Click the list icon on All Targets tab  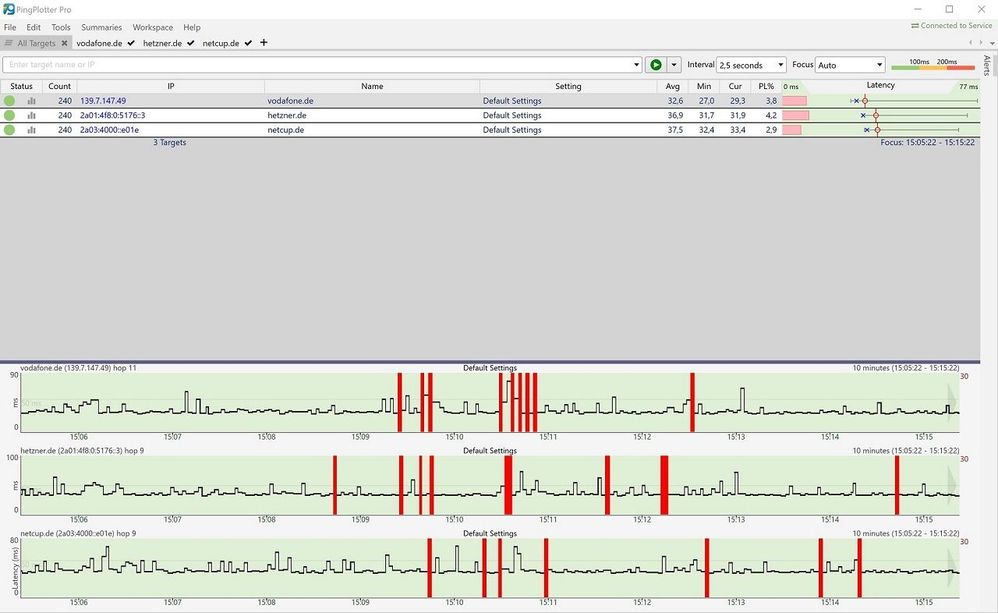[x=8, y=43]
